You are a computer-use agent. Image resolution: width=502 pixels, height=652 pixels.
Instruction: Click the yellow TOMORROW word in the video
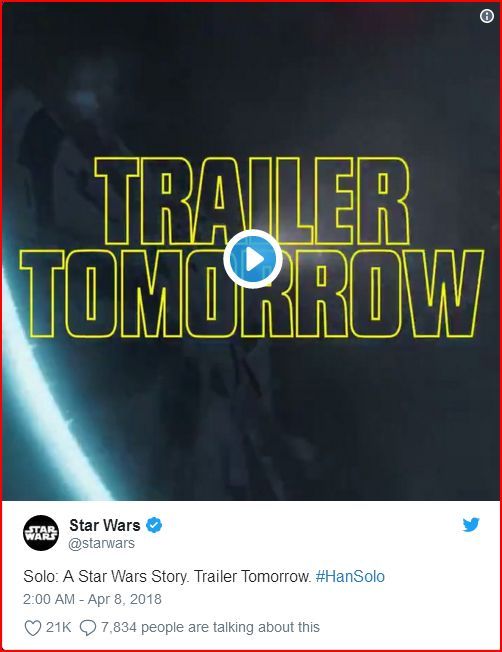coord(252,294)
